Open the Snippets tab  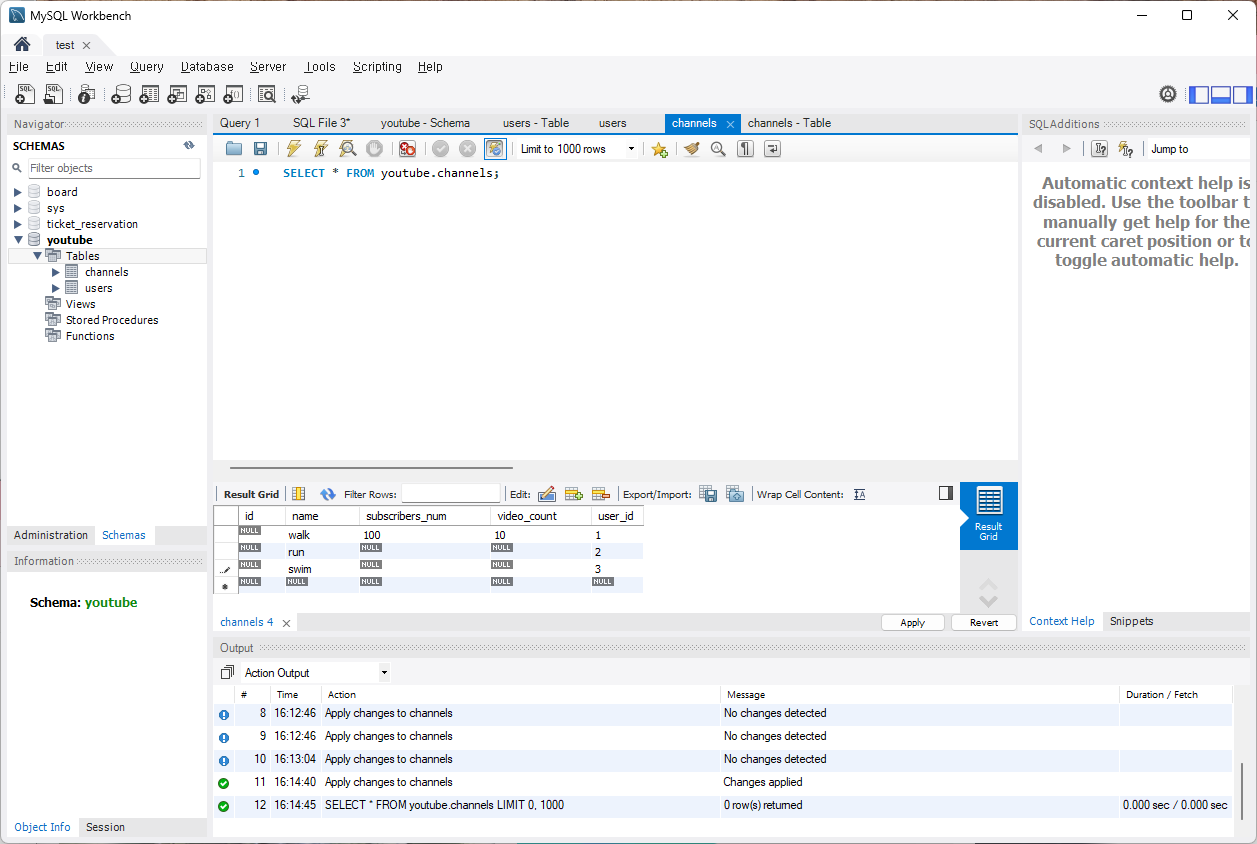(x=1131, y=621)
